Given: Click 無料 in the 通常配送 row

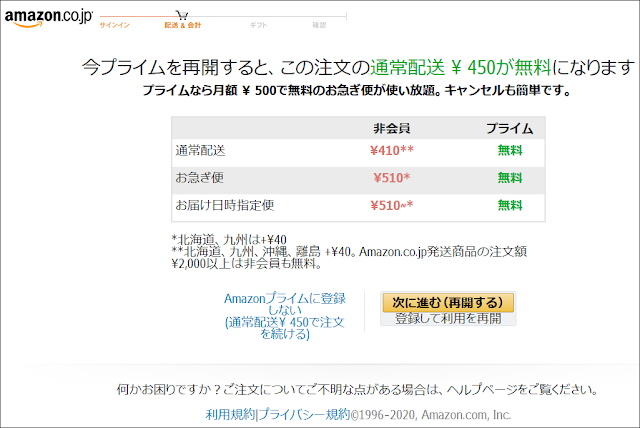Looking at the screenshot, I should pos(510,151).
